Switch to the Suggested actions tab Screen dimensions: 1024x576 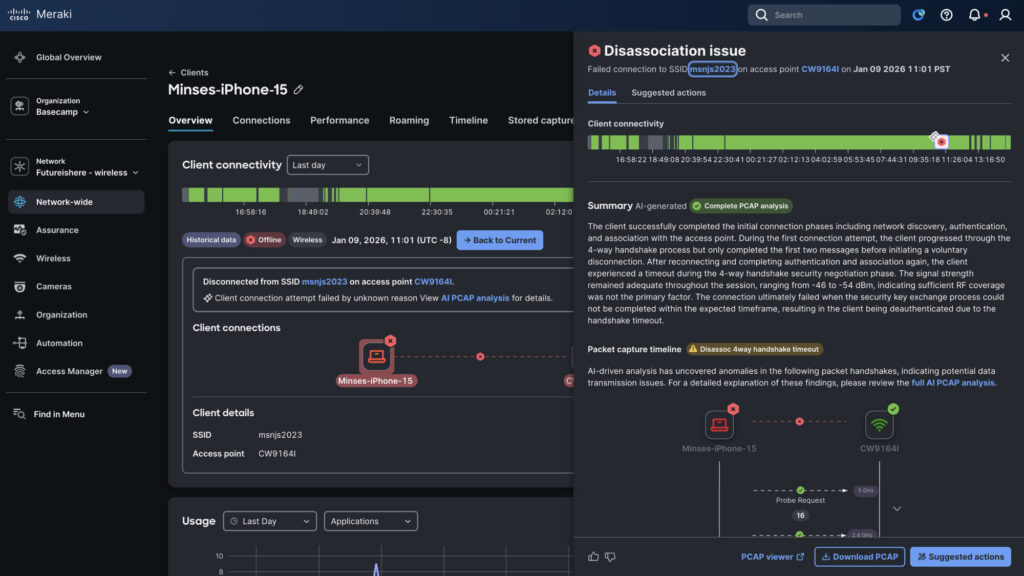pos(668,93)
